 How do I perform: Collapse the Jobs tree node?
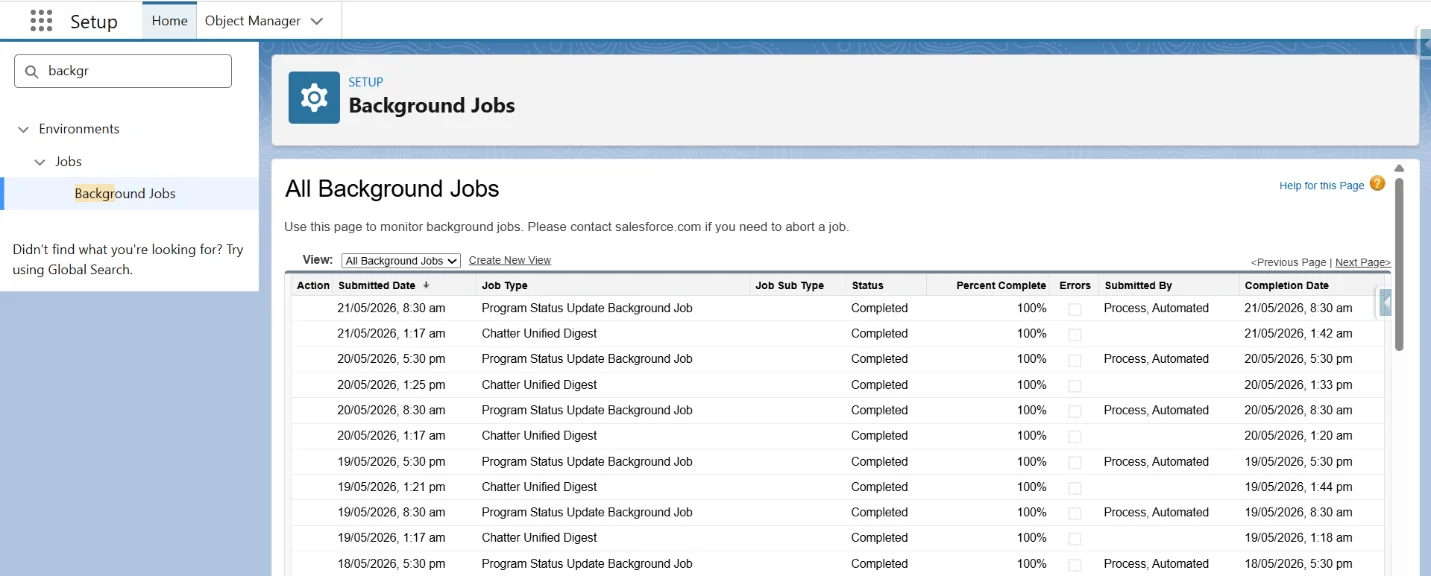click(x=40, y=161)
